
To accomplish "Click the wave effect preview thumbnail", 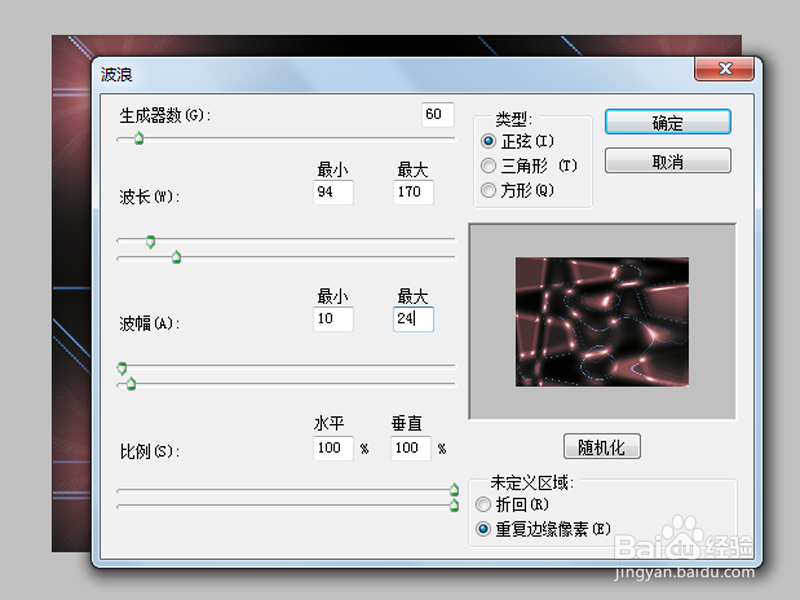I will 602,322.
